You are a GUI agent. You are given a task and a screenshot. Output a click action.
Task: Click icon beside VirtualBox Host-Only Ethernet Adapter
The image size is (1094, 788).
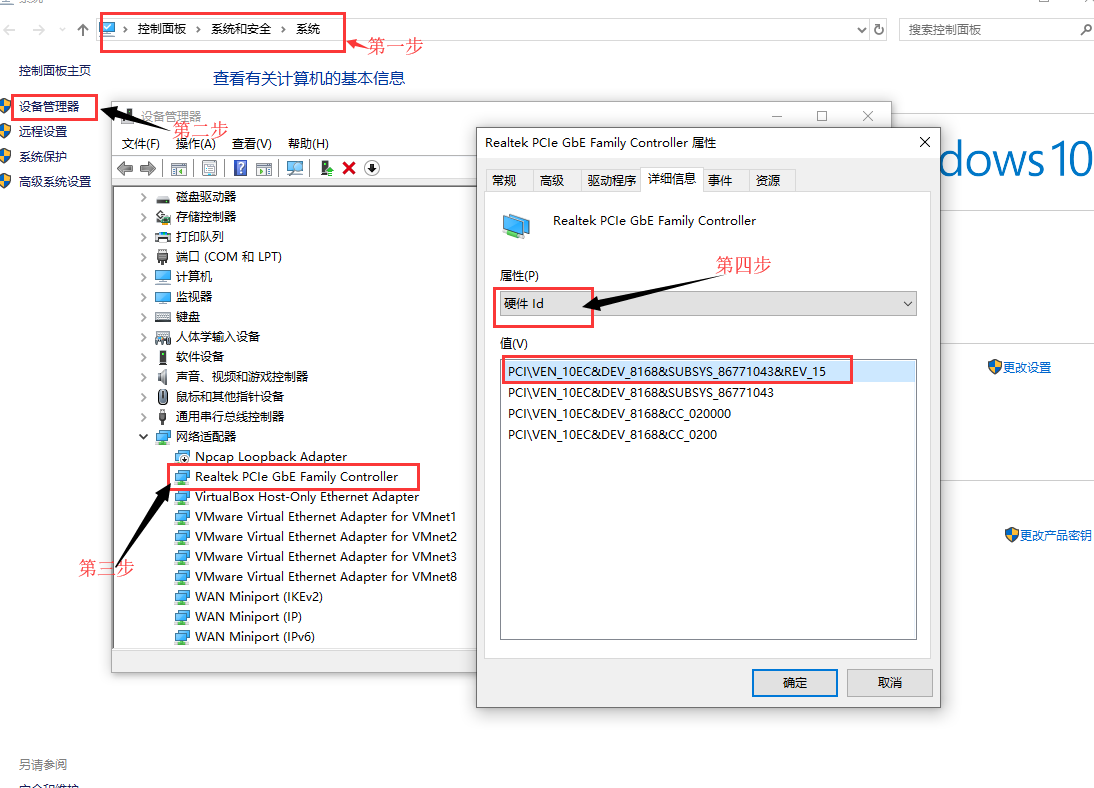click(182, 497)
